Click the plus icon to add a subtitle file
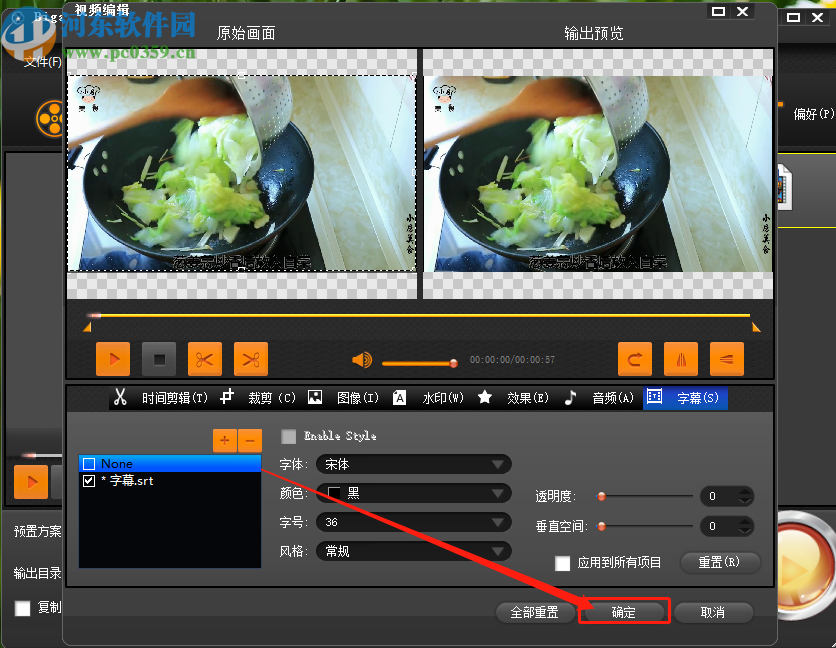The width and height of the screenshot is (836, 648). point(224,440)
